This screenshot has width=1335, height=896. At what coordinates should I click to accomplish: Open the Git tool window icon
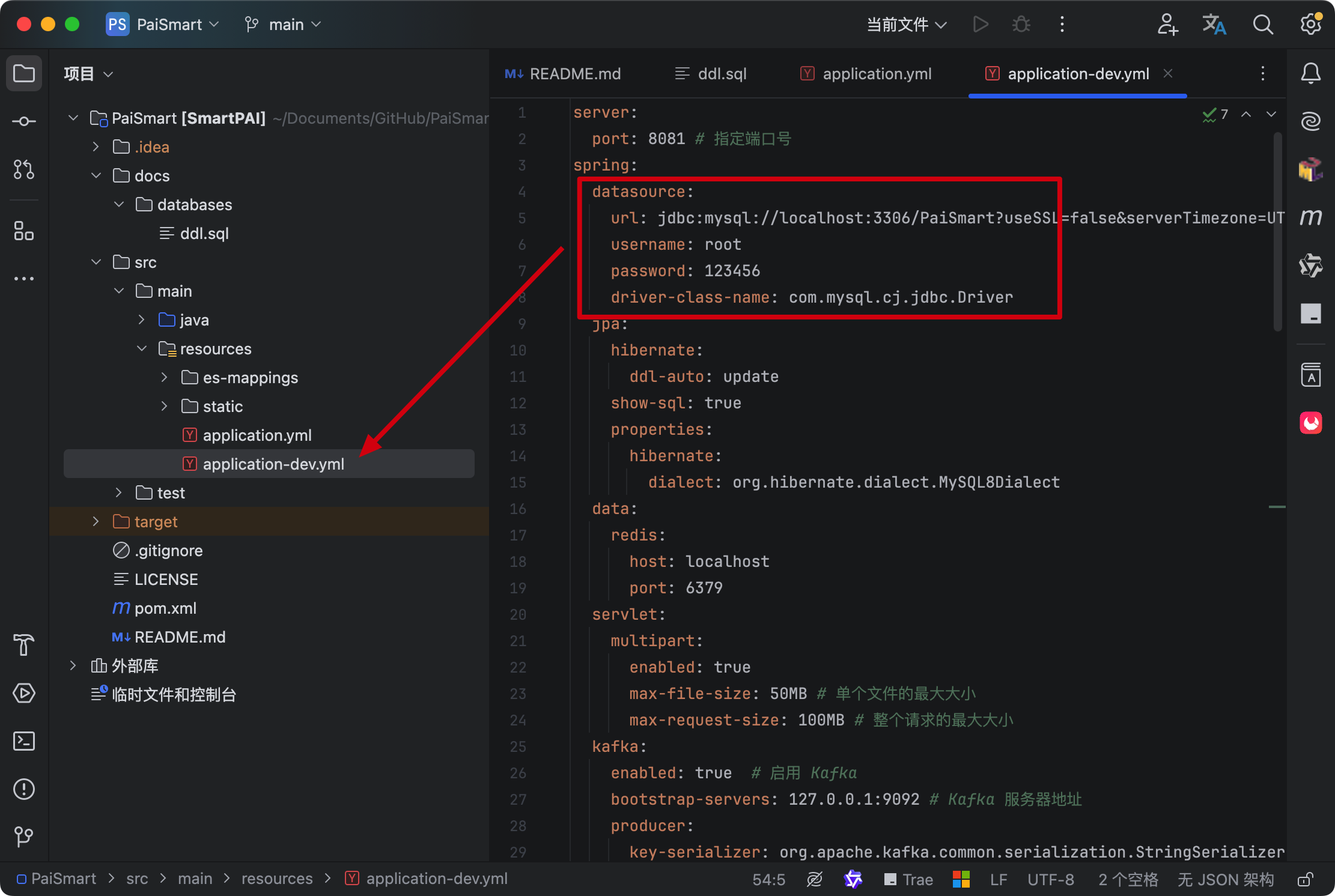coord(24,836)
